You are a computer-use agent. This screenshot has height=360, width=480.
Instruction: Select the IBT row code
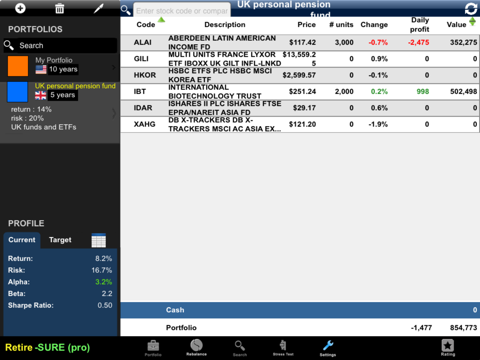coord(140,91)
